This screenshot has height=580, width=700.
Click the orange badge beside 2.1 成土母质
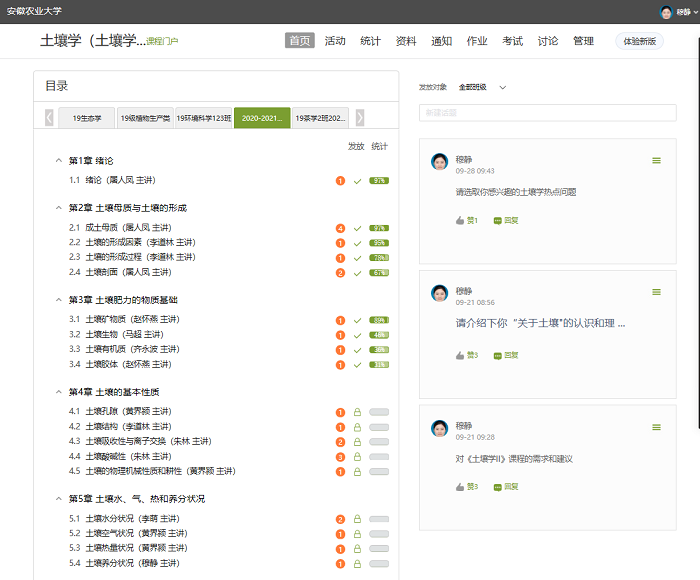click(x=341, y=228)
